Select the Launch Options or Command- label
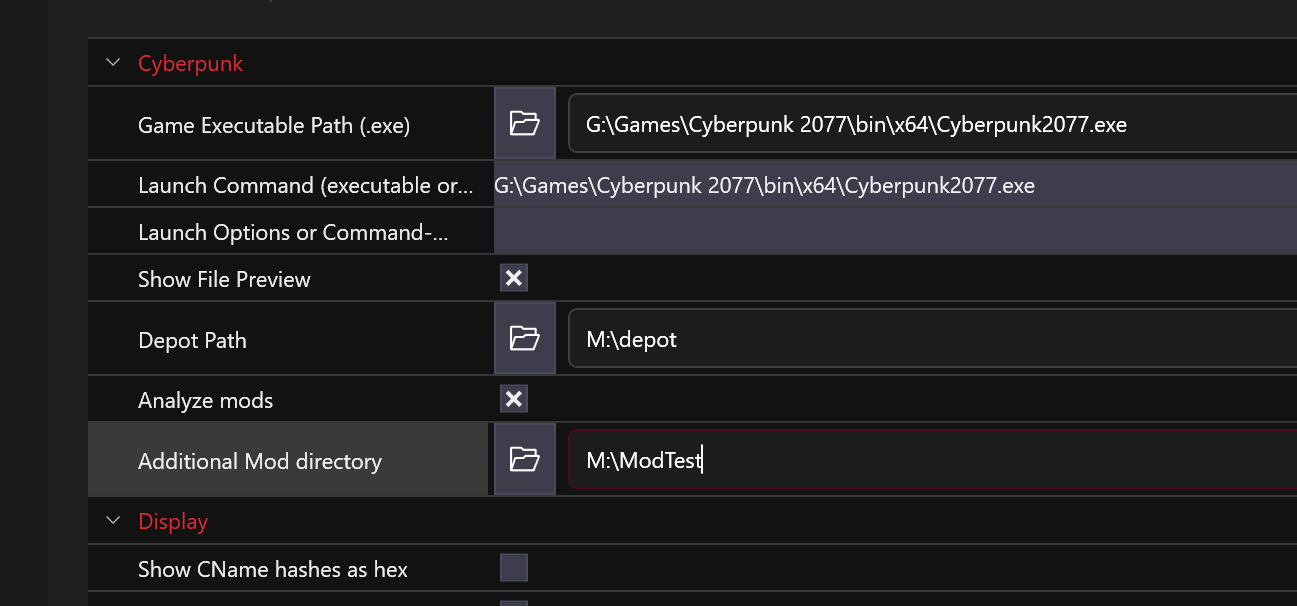 point(293,232)
